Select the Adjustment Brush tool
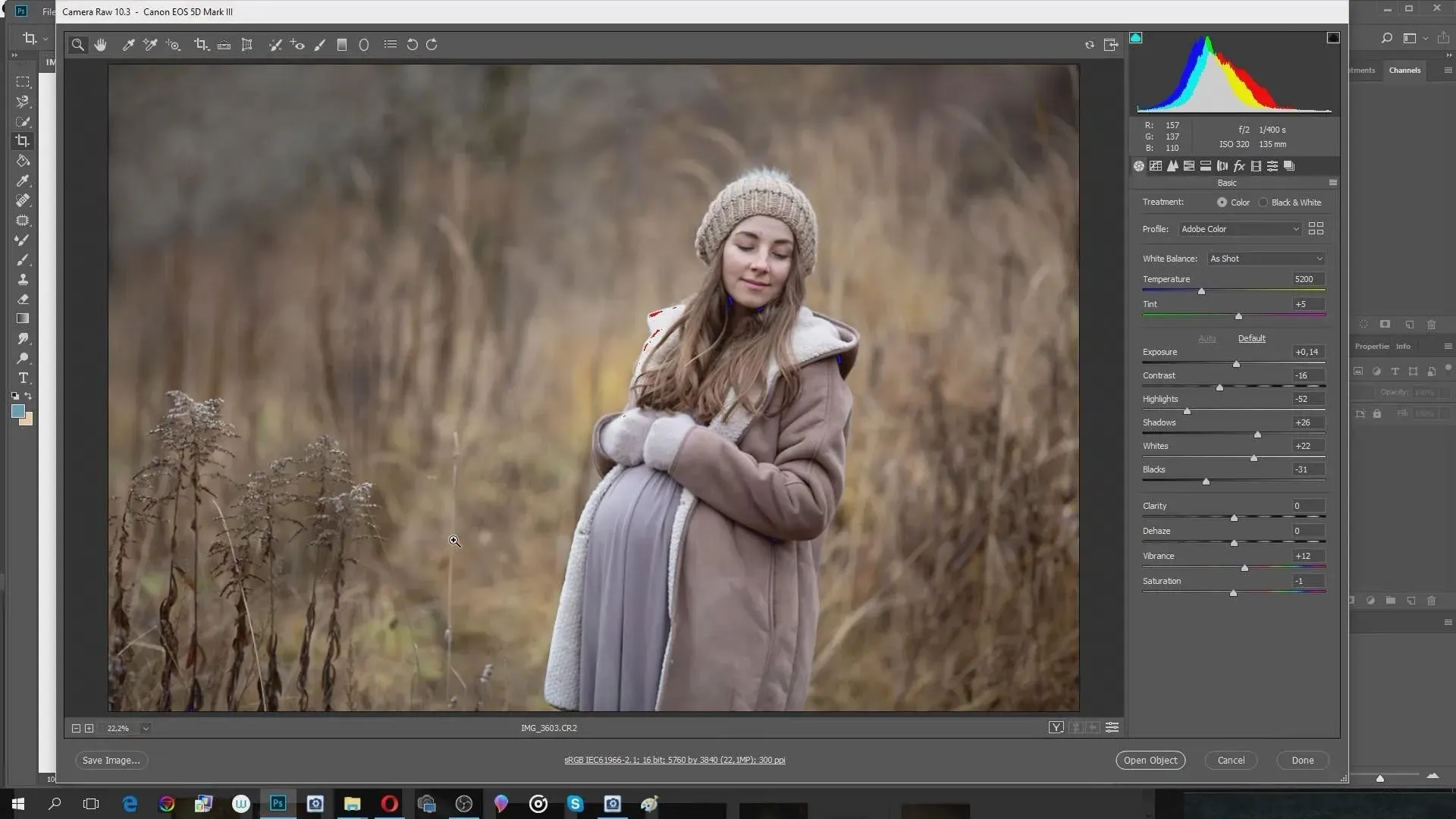Screen dimensions: 1456x819 319,45
